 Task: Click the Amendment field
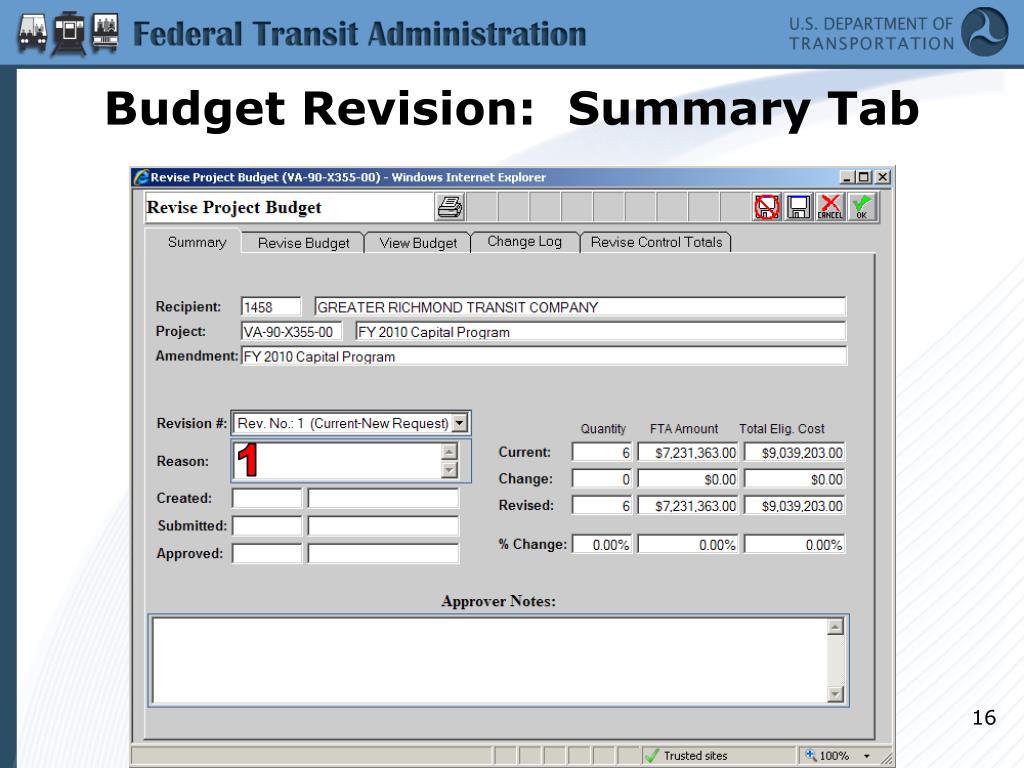[544, 357]
